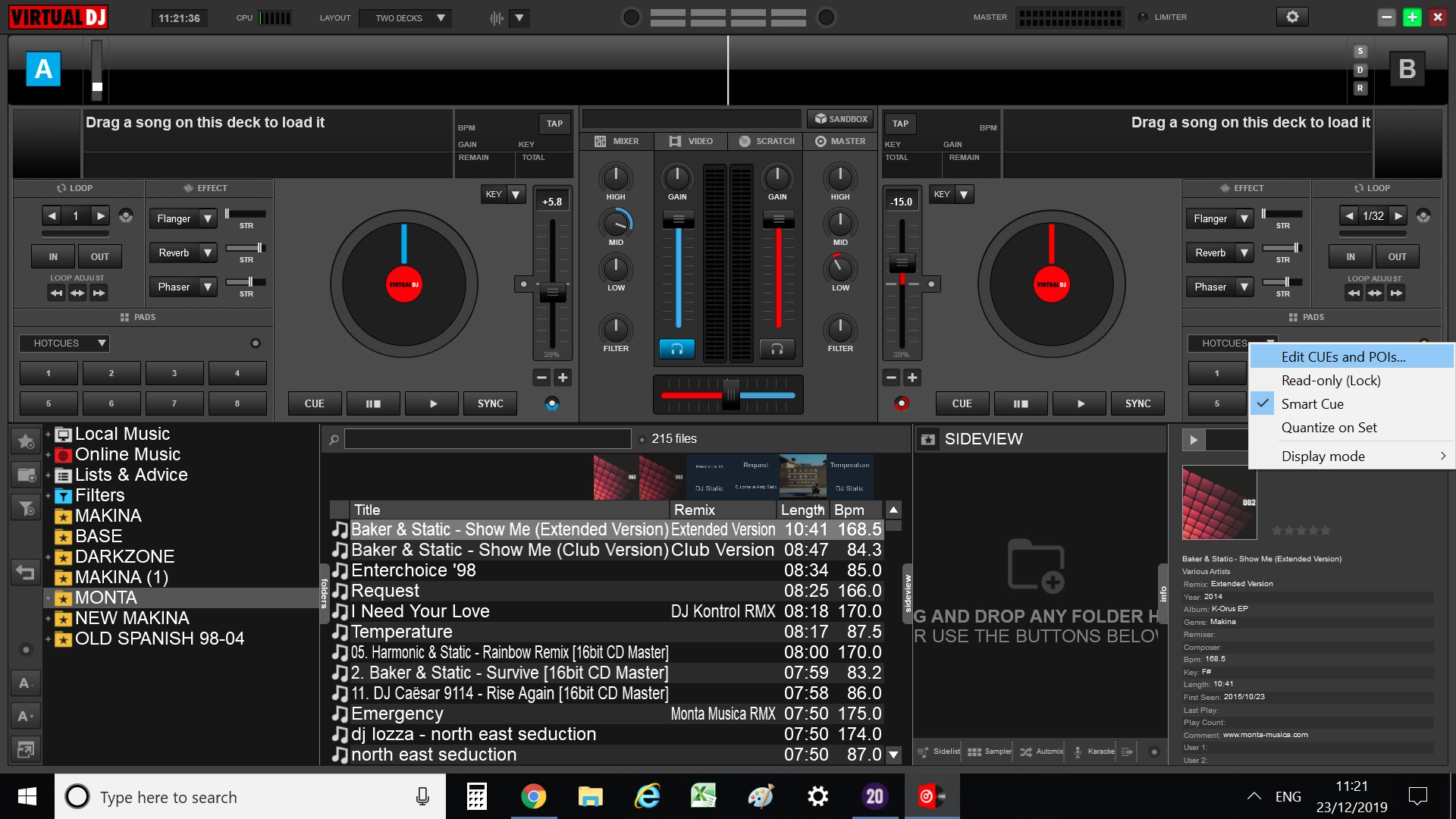This screenshot has height=819, width=1456.
Task: Select the MONTA folder
Action: point(105,598)
